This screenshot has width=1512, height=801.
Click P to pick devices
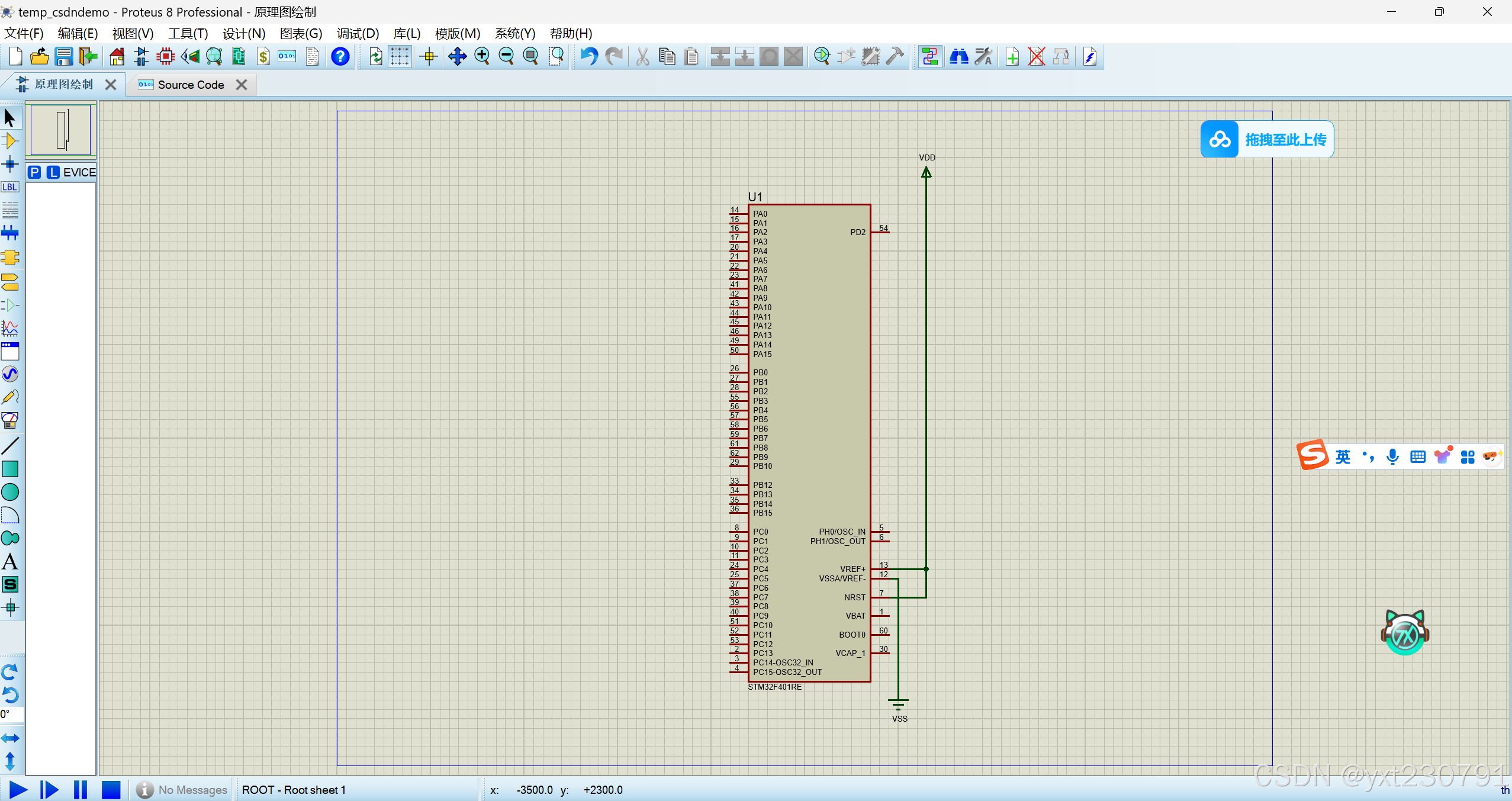34,172
